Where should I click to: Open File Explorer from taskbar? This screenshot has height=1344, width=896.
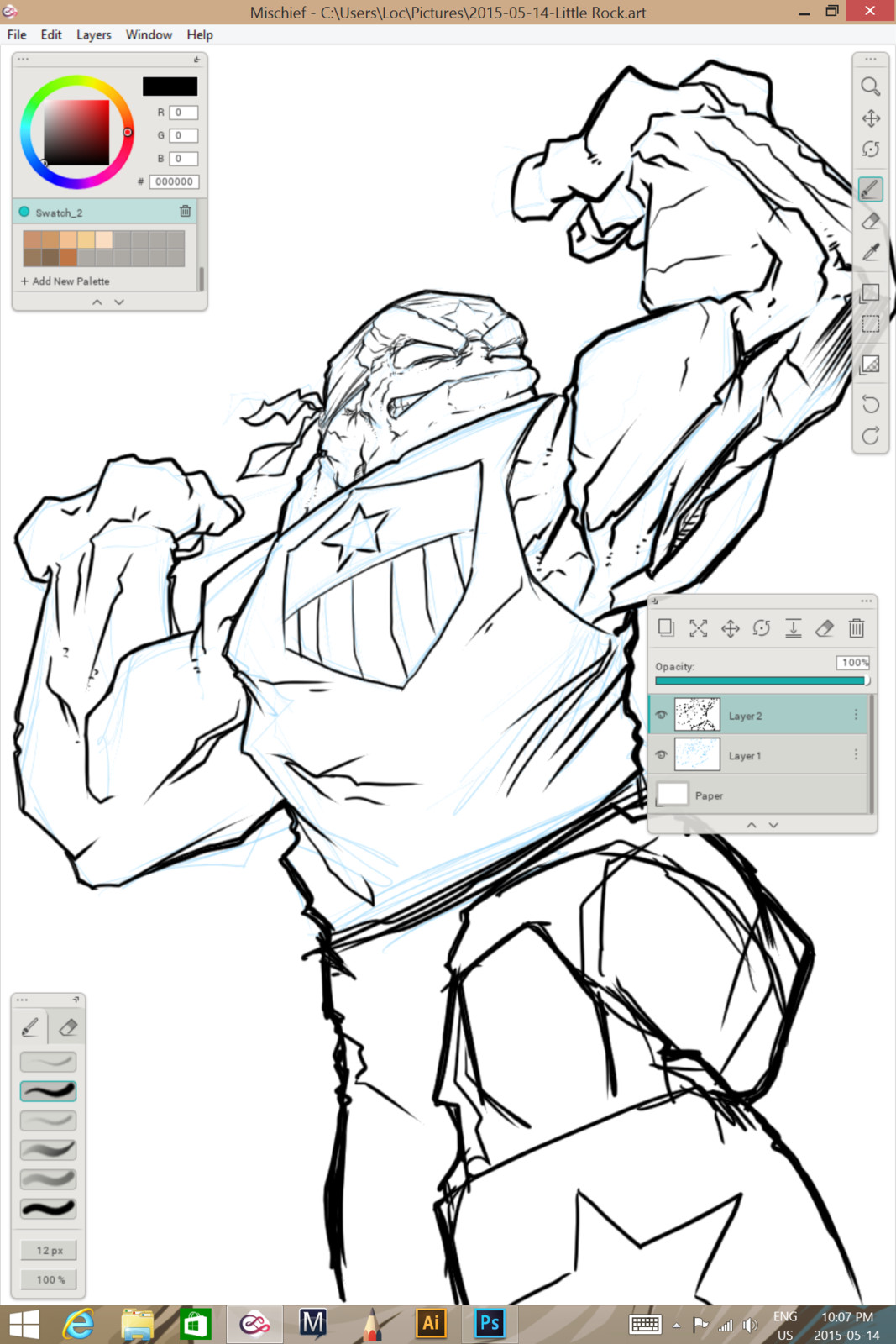pos(137,1325)
